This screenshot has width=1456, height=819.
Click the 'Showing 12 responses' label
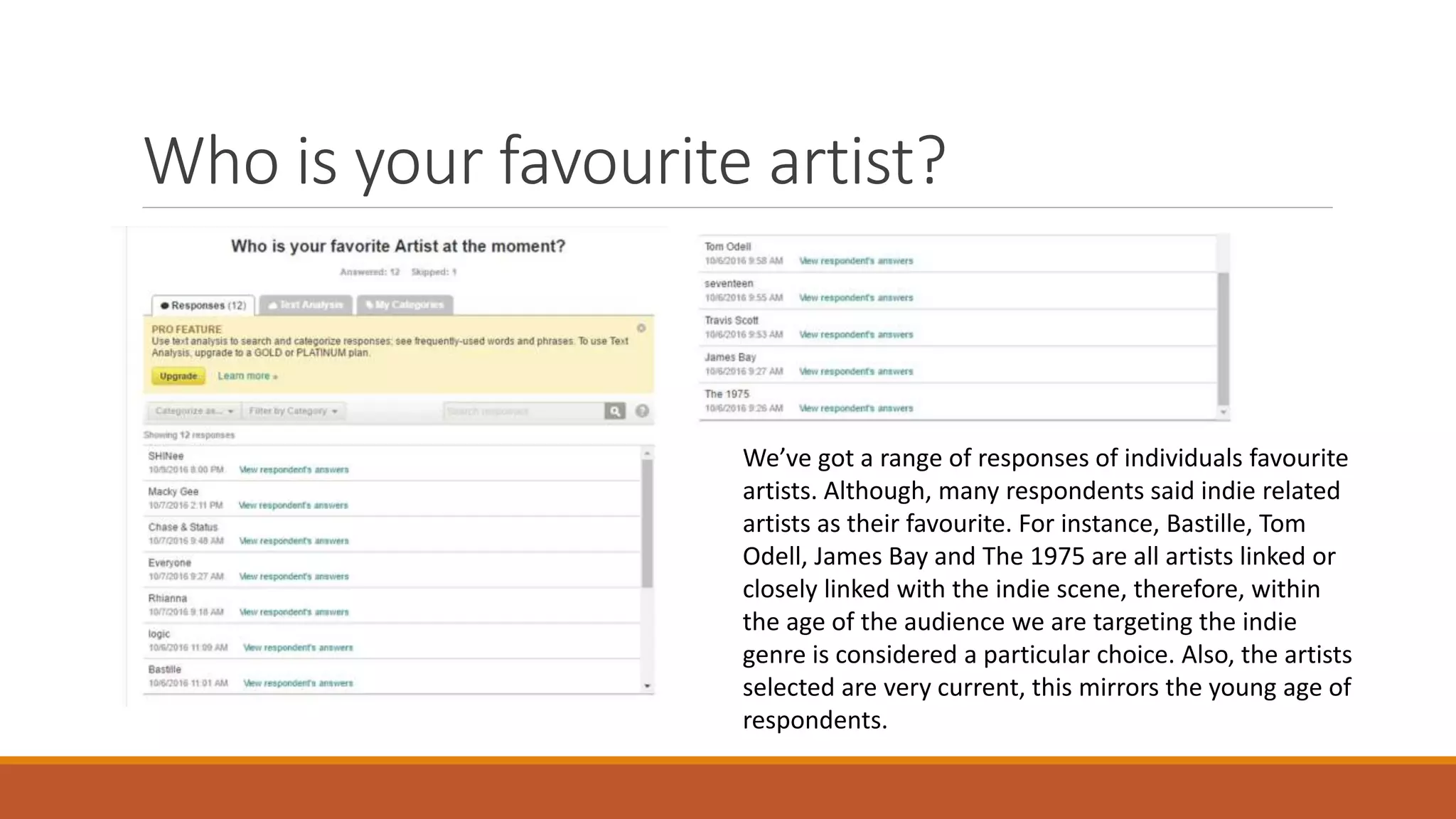click(x=189, y=435)
